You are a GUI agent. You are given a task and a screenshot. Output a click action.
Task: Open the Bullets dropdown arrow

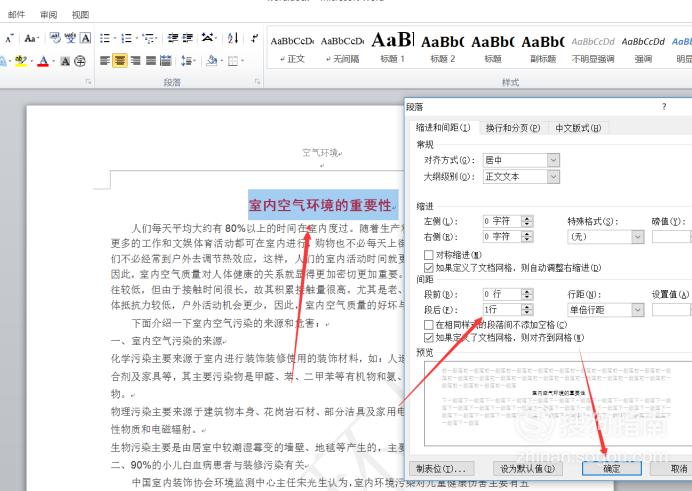click(115, 39)
